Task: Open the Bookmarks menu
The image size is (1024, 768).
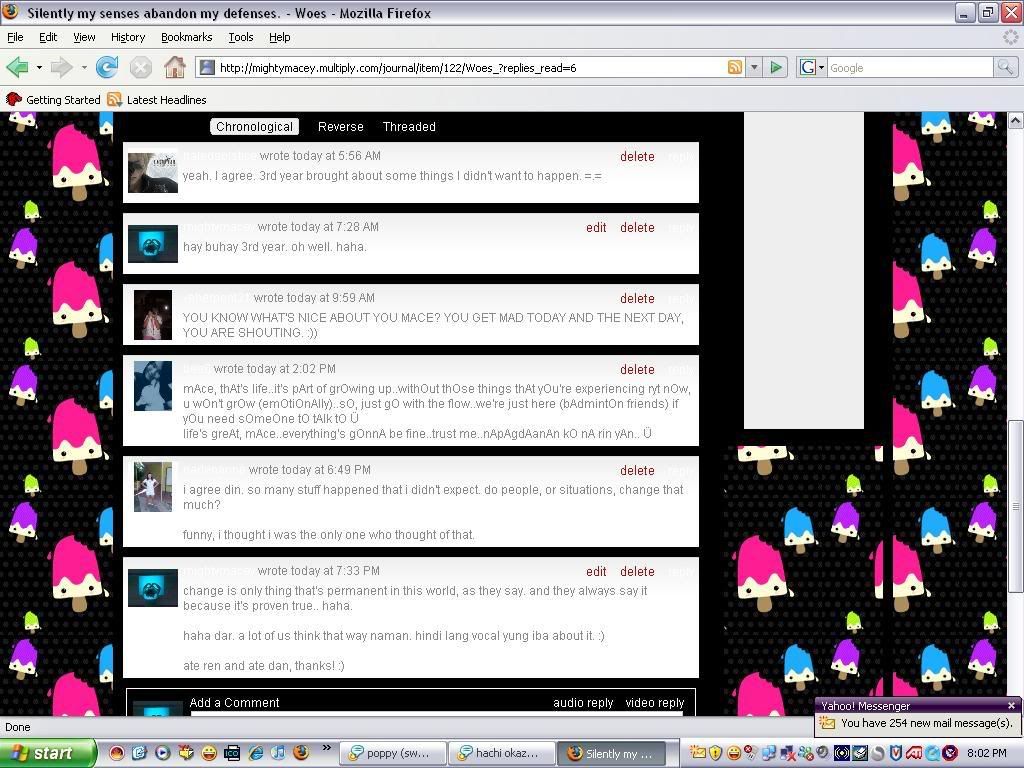Action: (186, 37)
